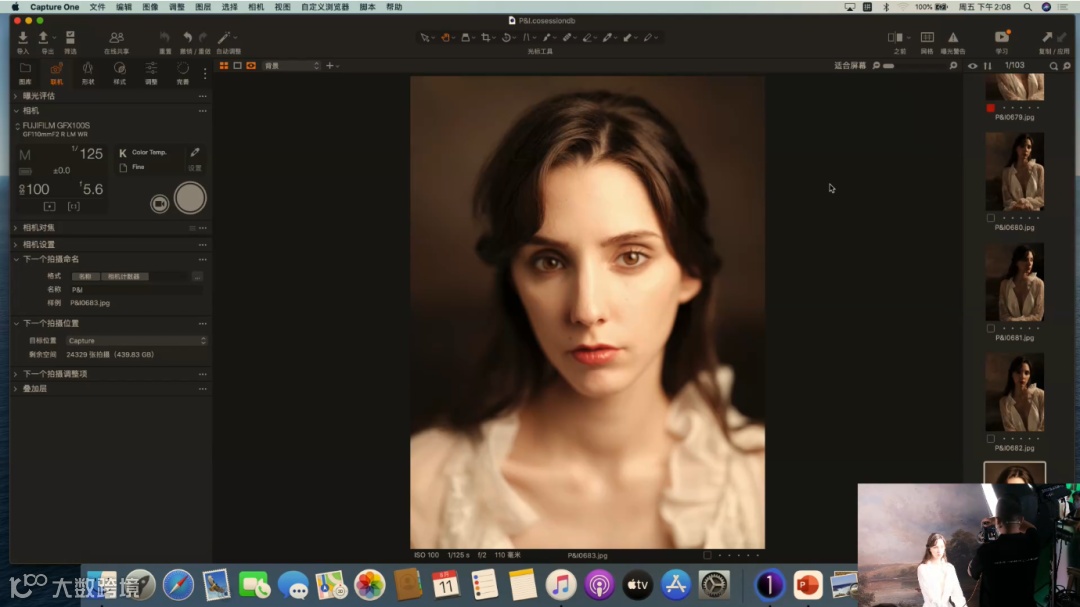Select the rotate straighten tool
This screenshot has height=607, width=1080.
[507, 38]
